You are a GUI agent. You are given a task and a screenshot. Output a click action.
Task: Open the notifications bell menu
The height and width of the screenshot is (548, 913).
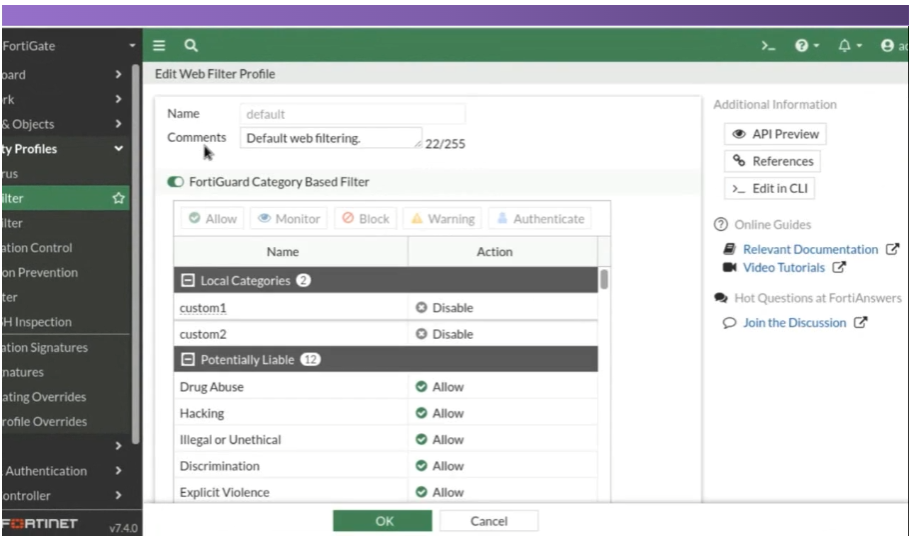click(850, 45)
